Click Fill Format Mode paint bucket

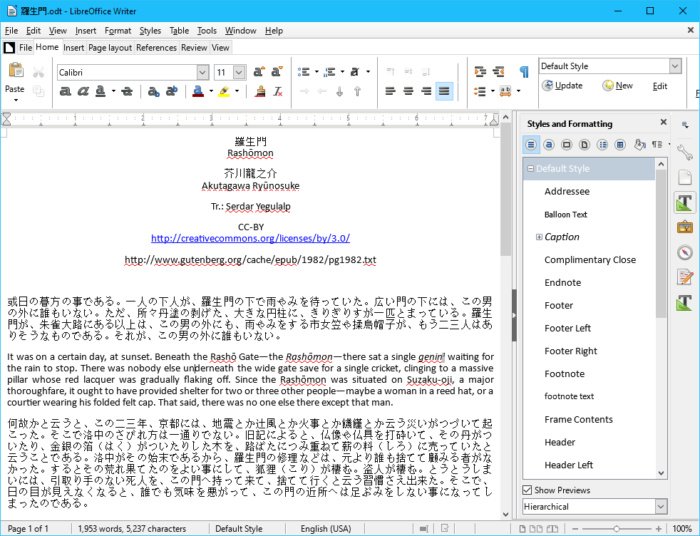click(639, 145)
